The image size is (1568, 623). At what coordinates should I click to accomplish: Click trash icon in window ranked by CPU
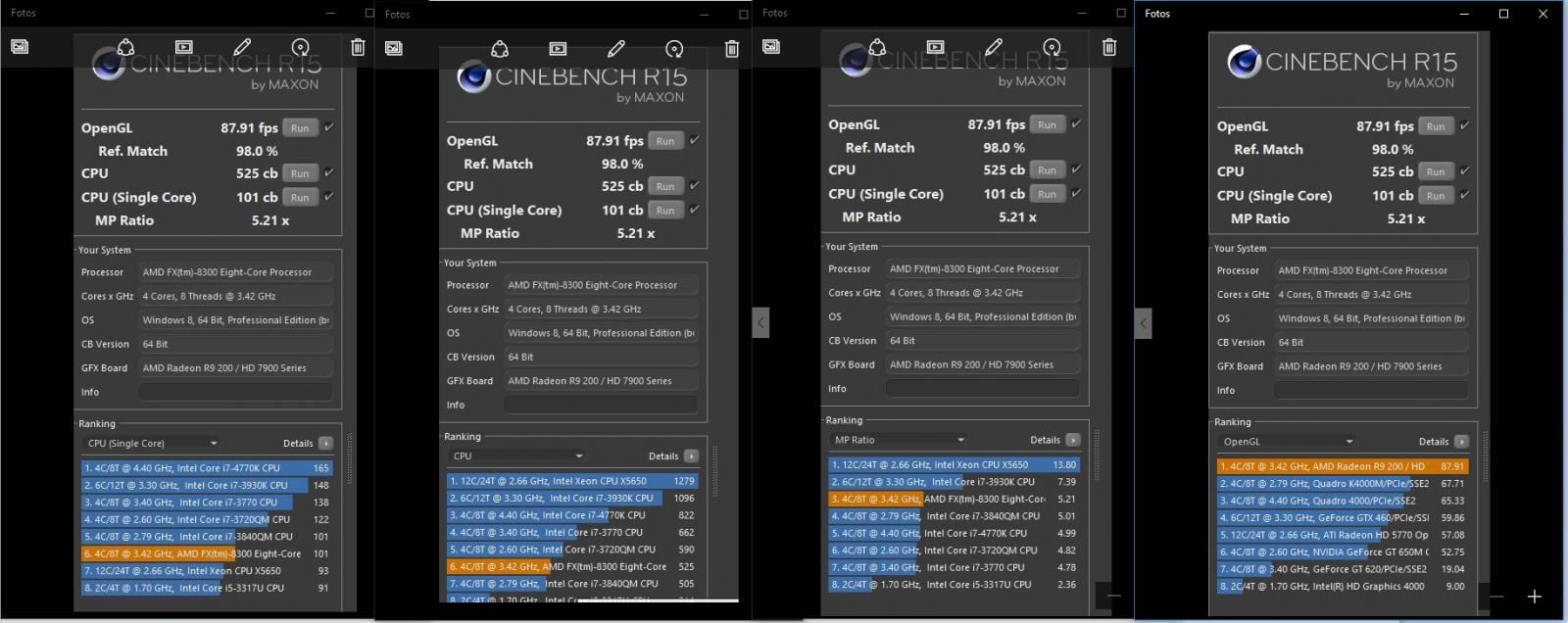click(x=732, y=49)
